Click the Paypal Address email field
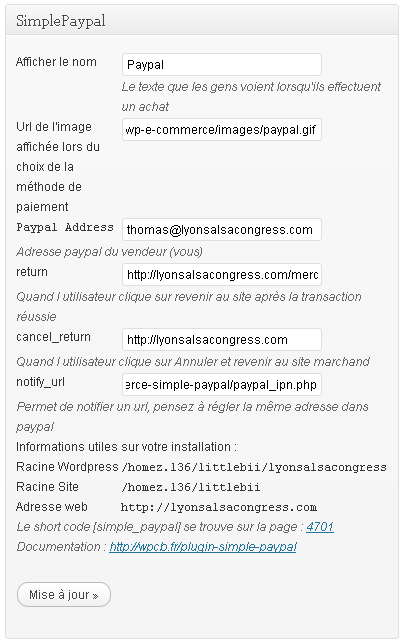 tap(222, 230)
